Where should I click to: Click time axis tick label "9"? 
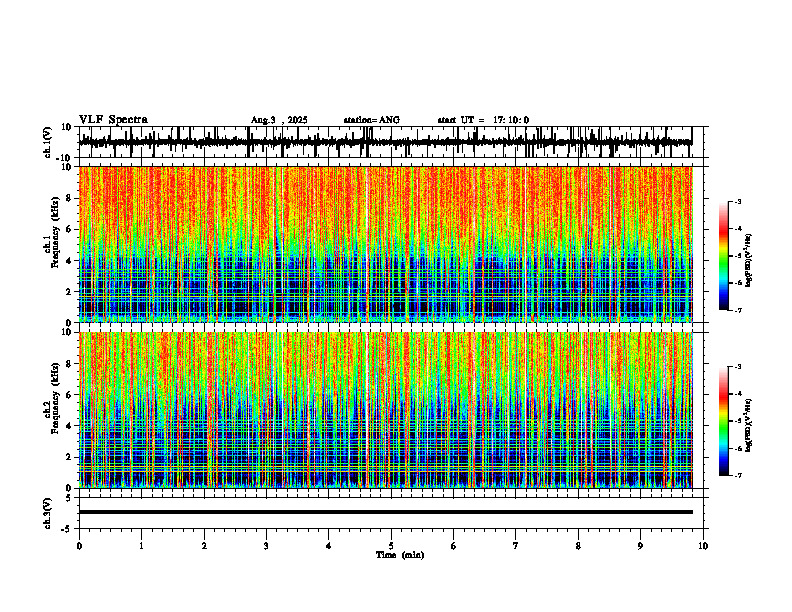tap(640, 546)
